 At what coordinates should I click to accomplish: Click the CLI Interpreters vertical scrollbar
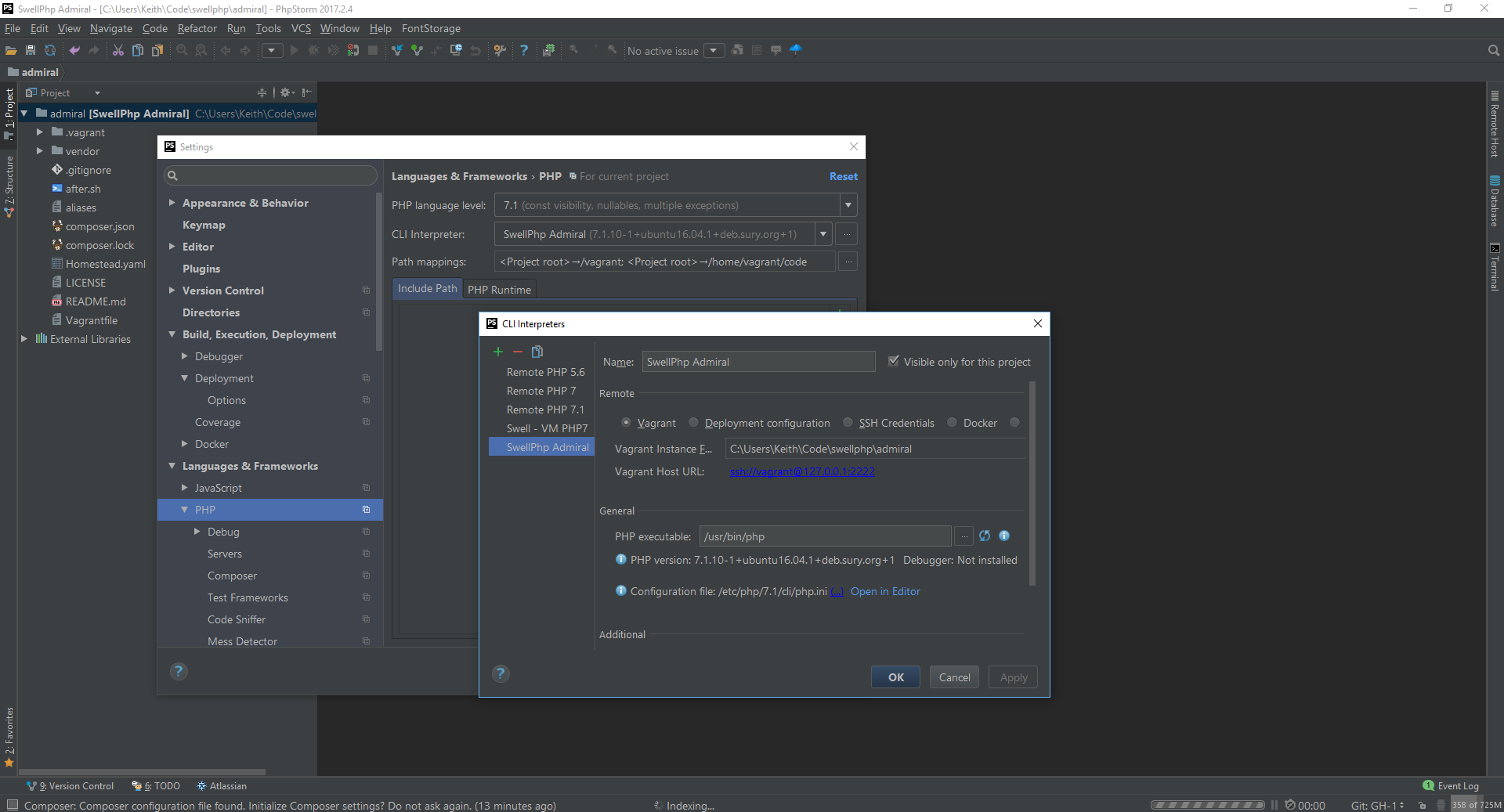1032,483
